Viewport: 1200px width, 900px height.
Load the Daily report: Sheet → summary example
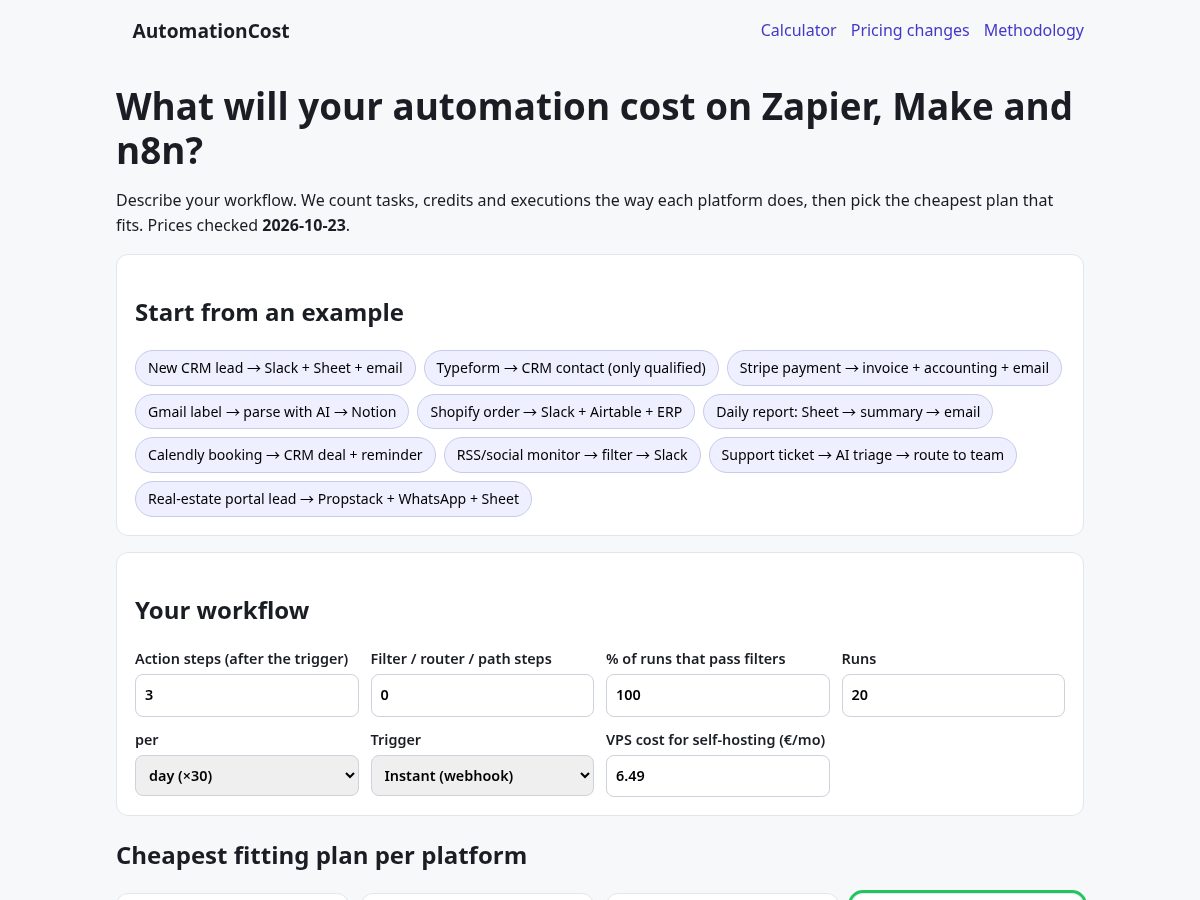(x=848, y=412)
